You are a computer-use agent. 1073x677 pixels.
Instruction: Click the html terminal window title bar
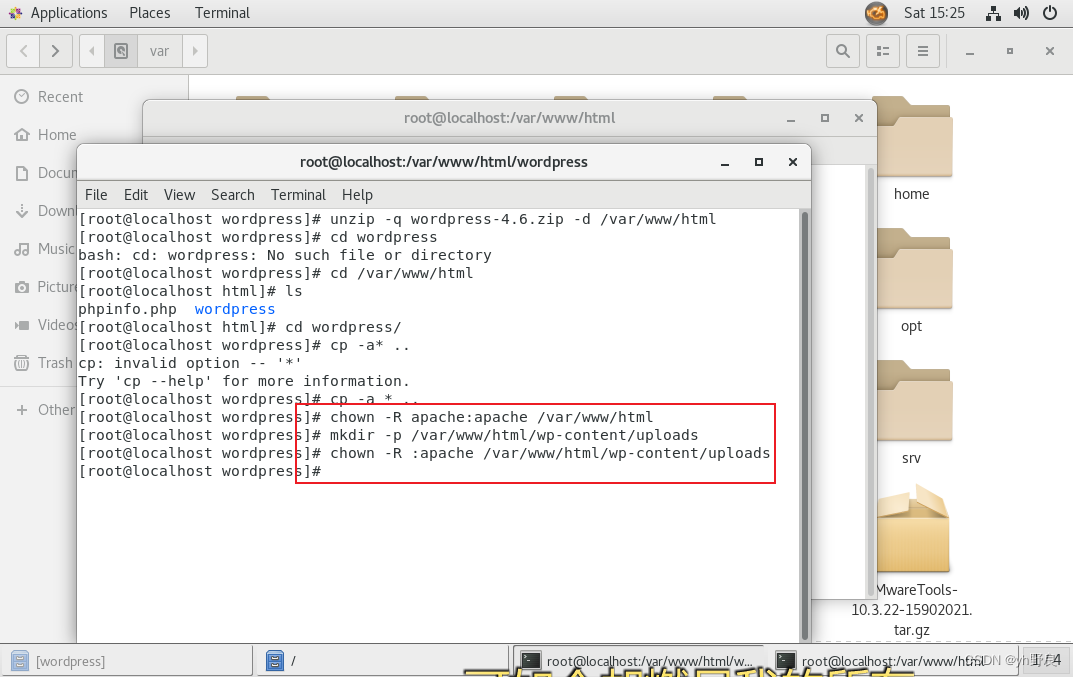(x=509, y=118)
